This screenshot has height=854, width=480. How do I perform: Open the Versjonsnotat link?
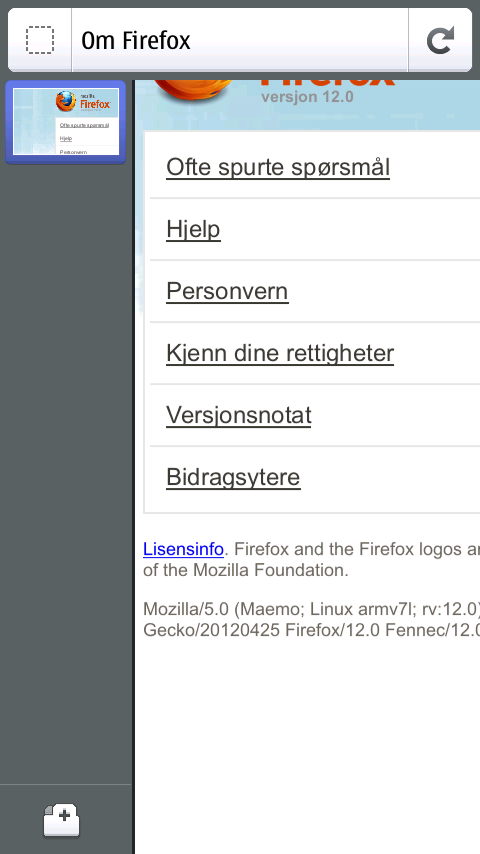pos(239,415)
